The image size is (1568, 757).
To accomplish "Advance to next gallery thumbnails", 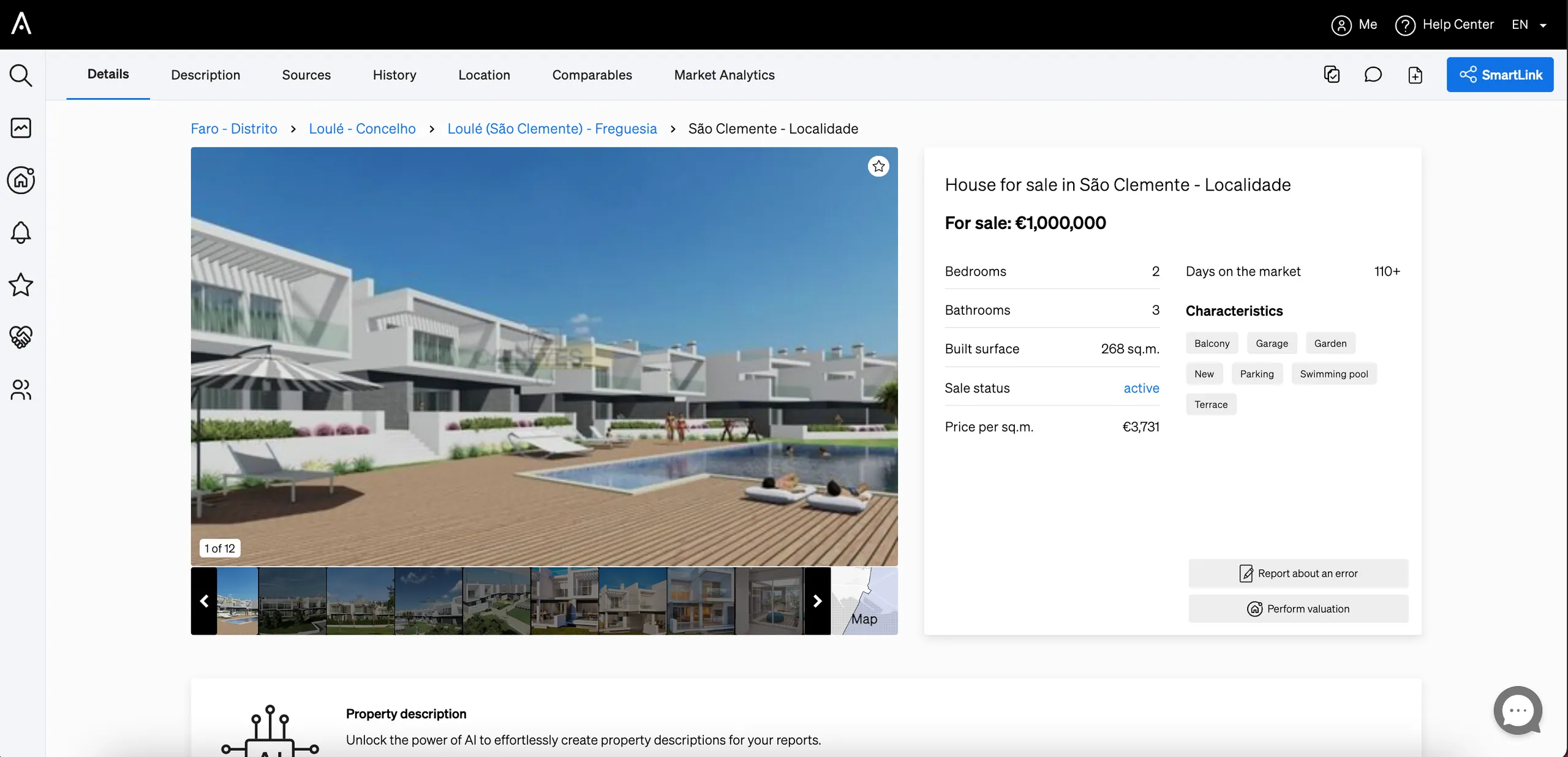I will 817,601.
